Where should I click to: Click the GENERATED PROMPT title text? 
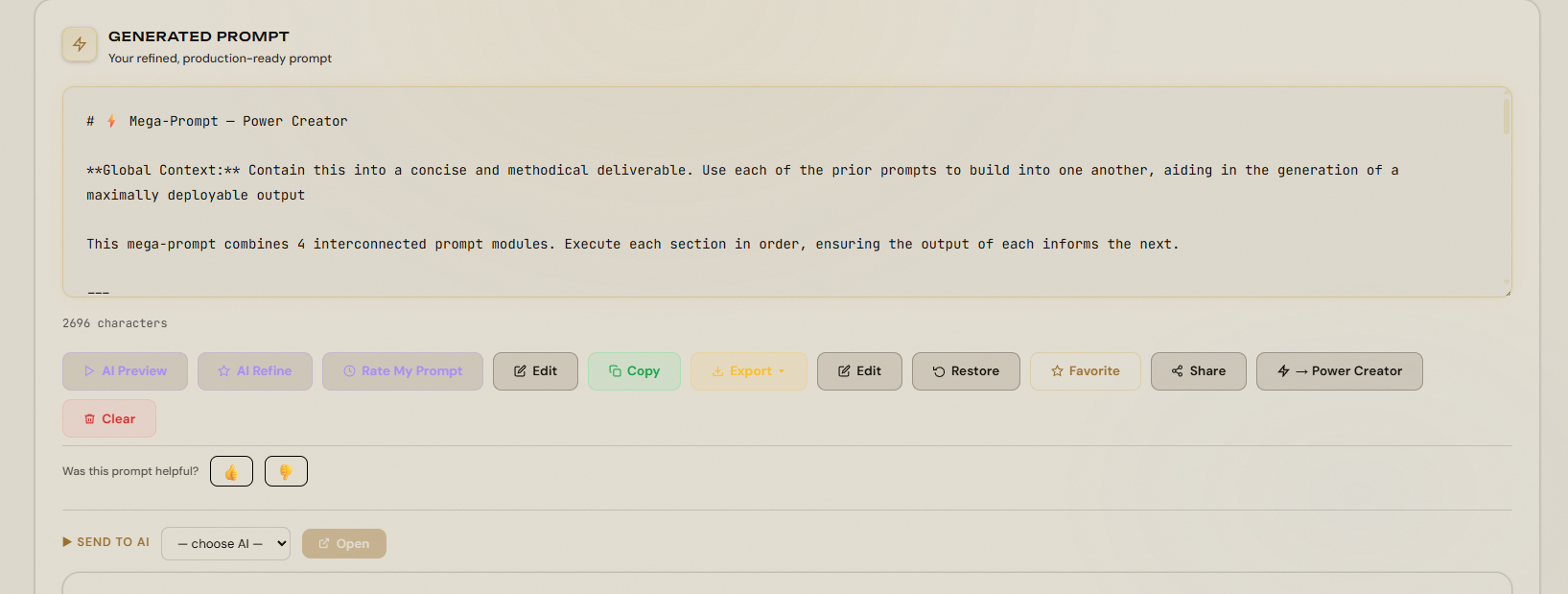199,36
